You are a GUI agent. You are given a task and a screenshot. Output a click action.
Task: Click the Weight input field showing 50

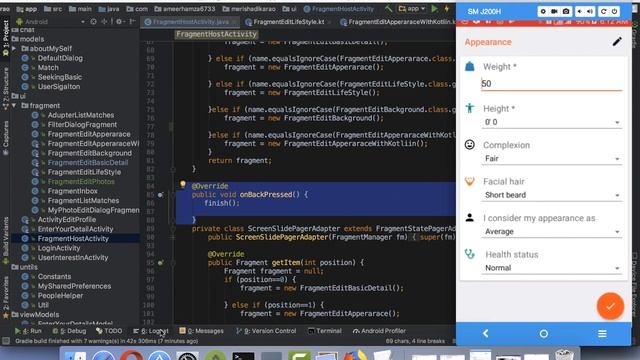click(x=551, y=84)
